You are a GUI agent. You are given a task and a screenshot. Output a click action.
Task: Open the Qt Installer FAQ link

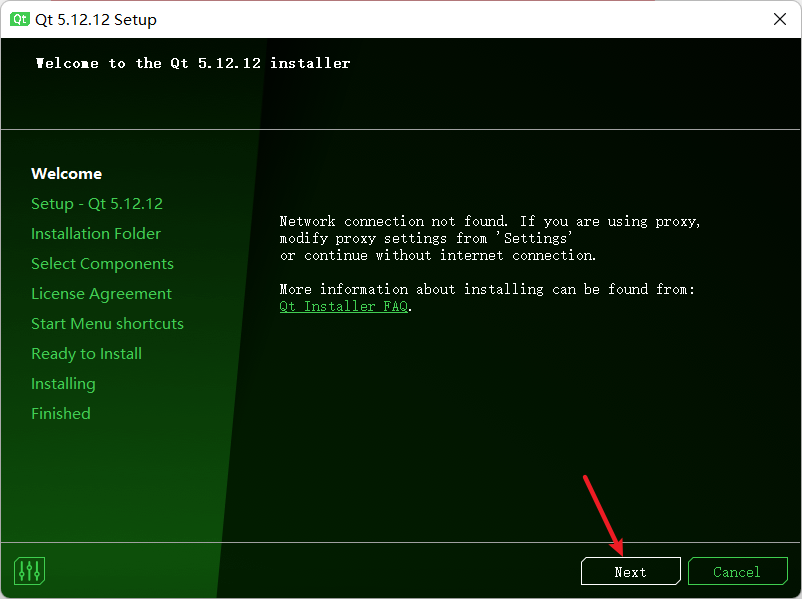tap(344, 306)
